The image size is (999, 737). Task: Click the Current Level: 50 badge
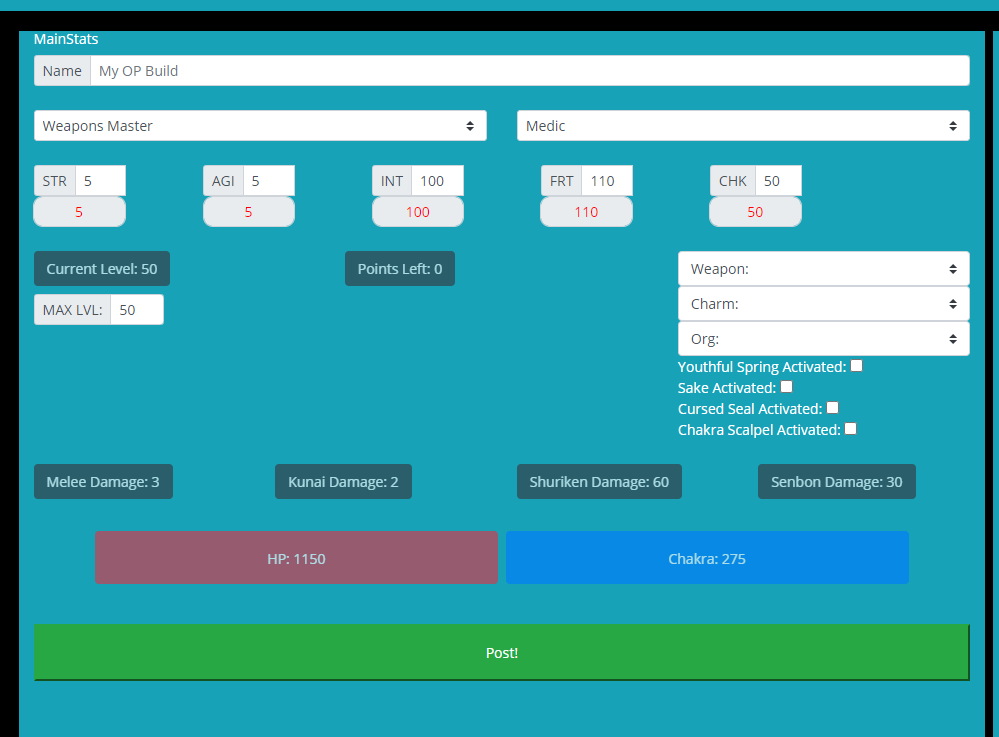tap(102, 269)
